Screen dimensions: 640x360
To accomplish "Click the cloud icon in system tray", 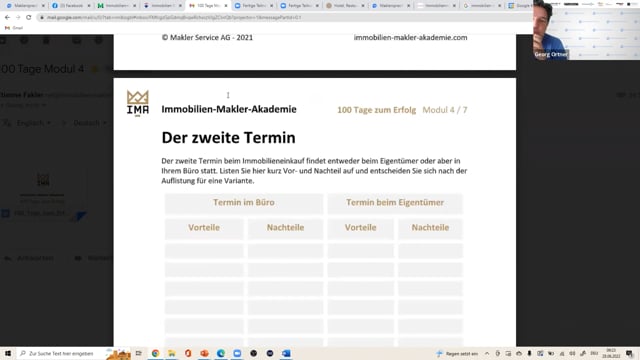I will click(519, 353).
